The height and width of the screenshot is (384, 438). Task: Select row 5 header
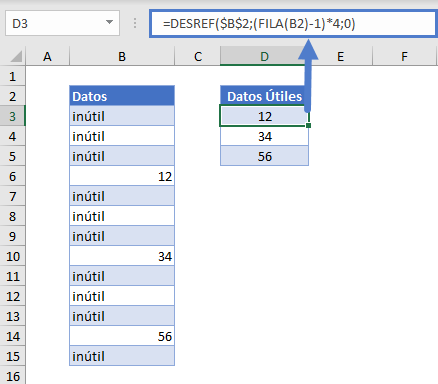coord(13,156)
